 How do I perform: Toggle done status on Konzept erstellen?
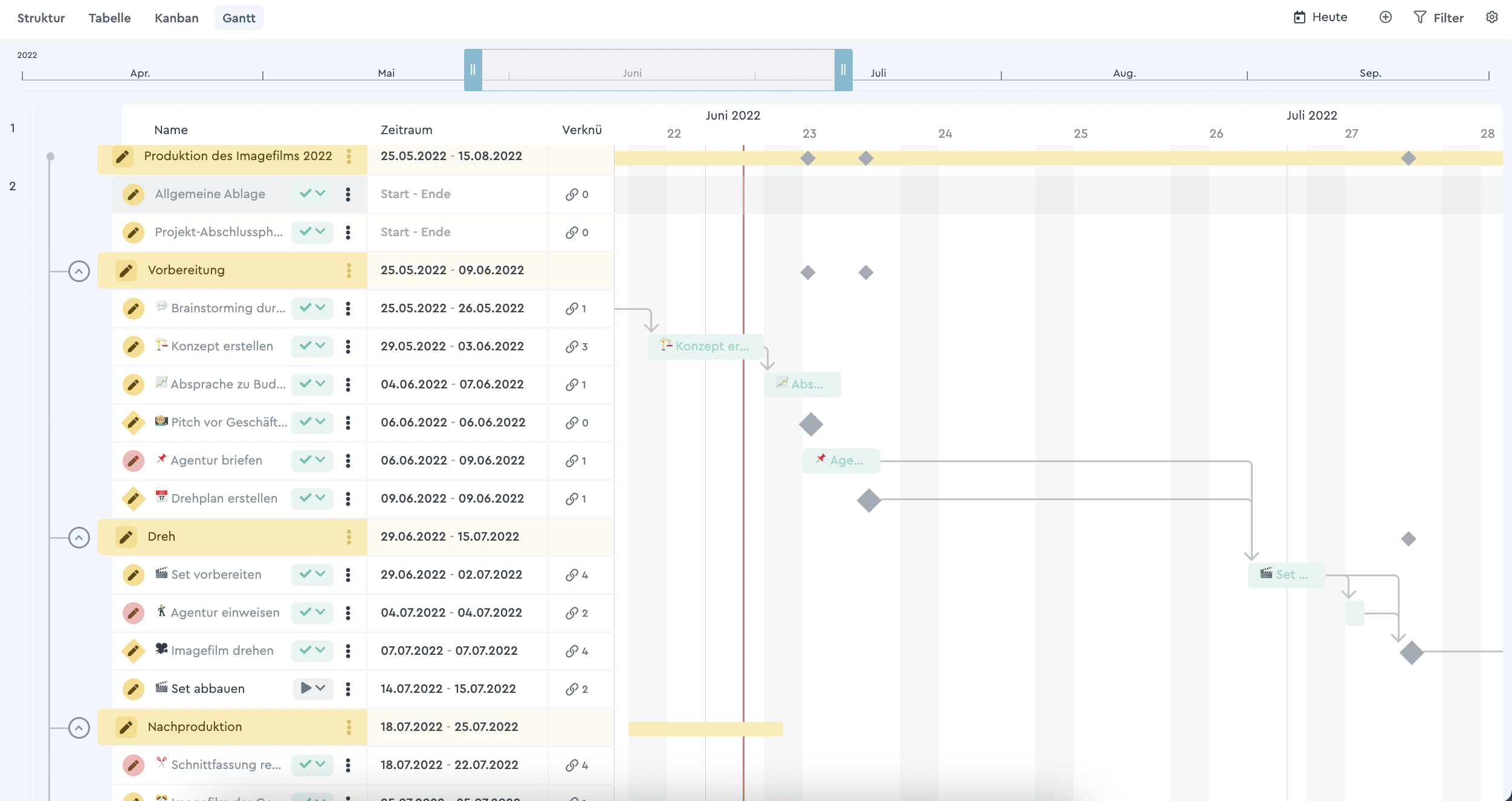(305, 346)
